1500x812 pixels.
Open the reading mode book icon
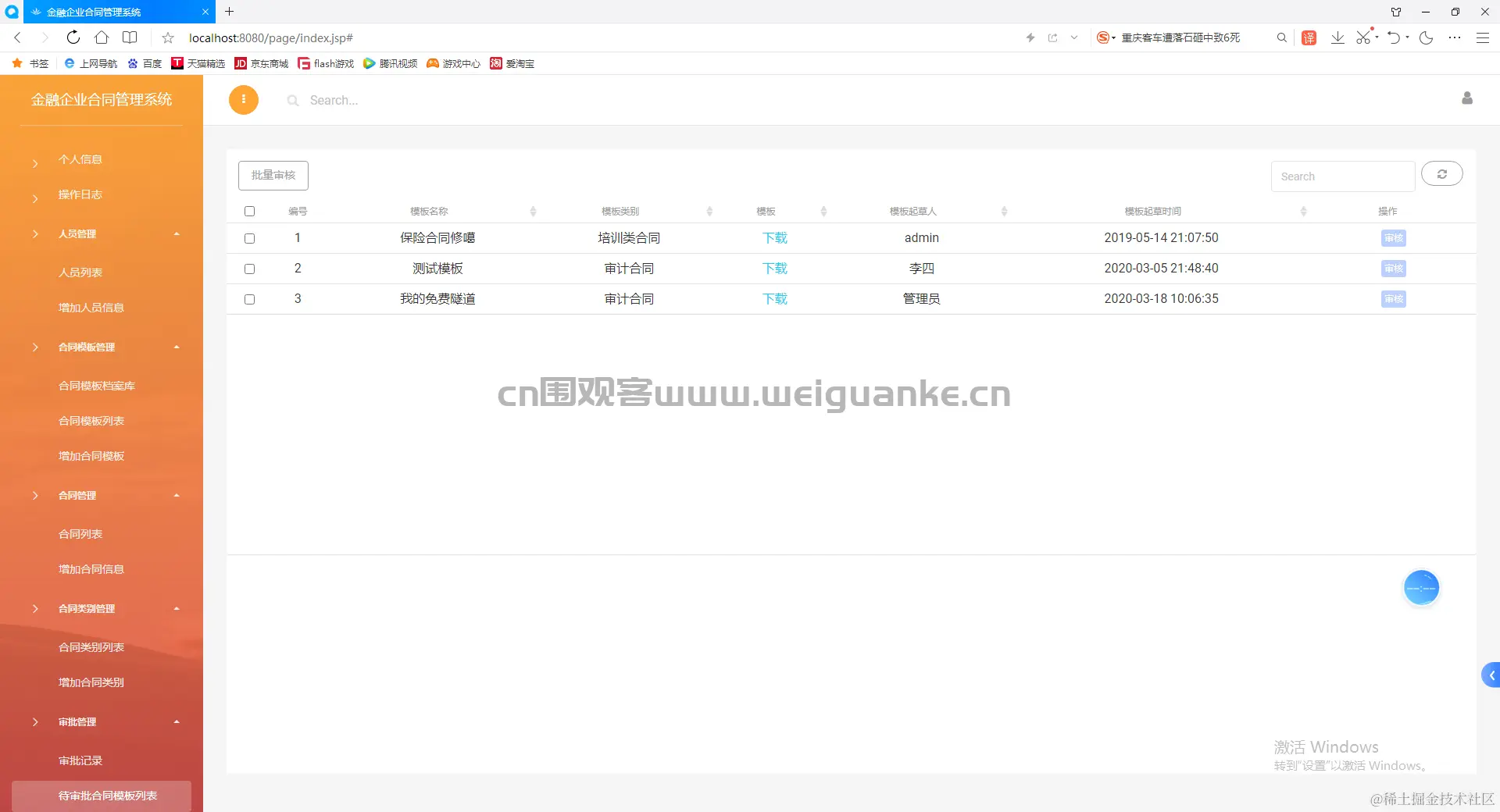[x=130, y=37]
